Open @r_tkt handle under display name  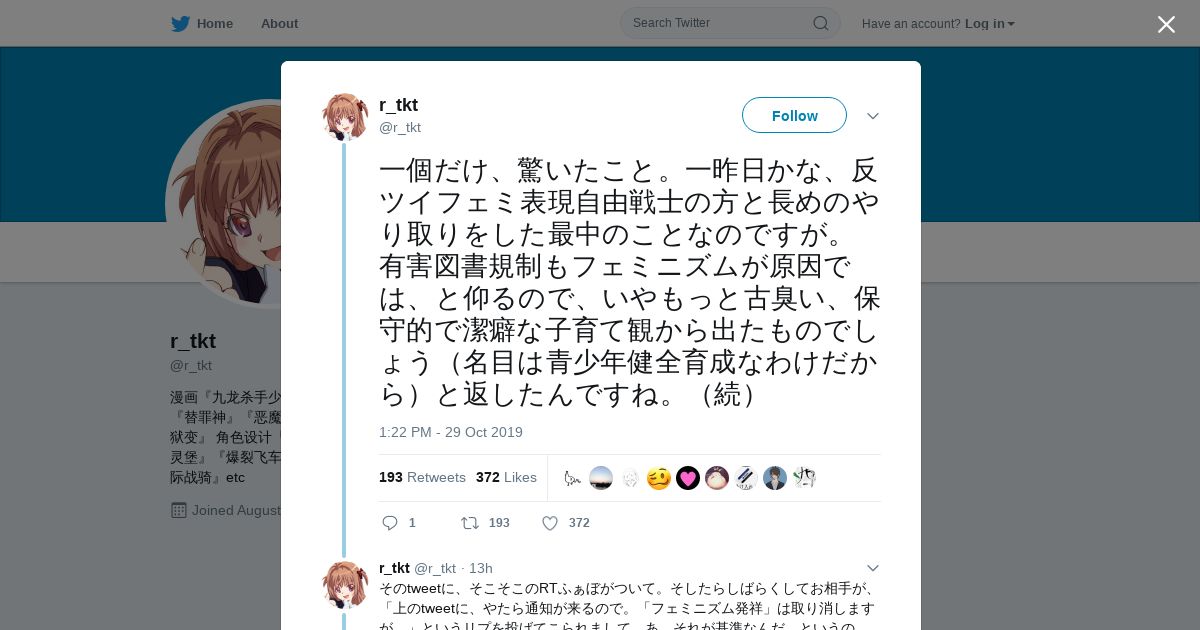(x=400, y=127)
